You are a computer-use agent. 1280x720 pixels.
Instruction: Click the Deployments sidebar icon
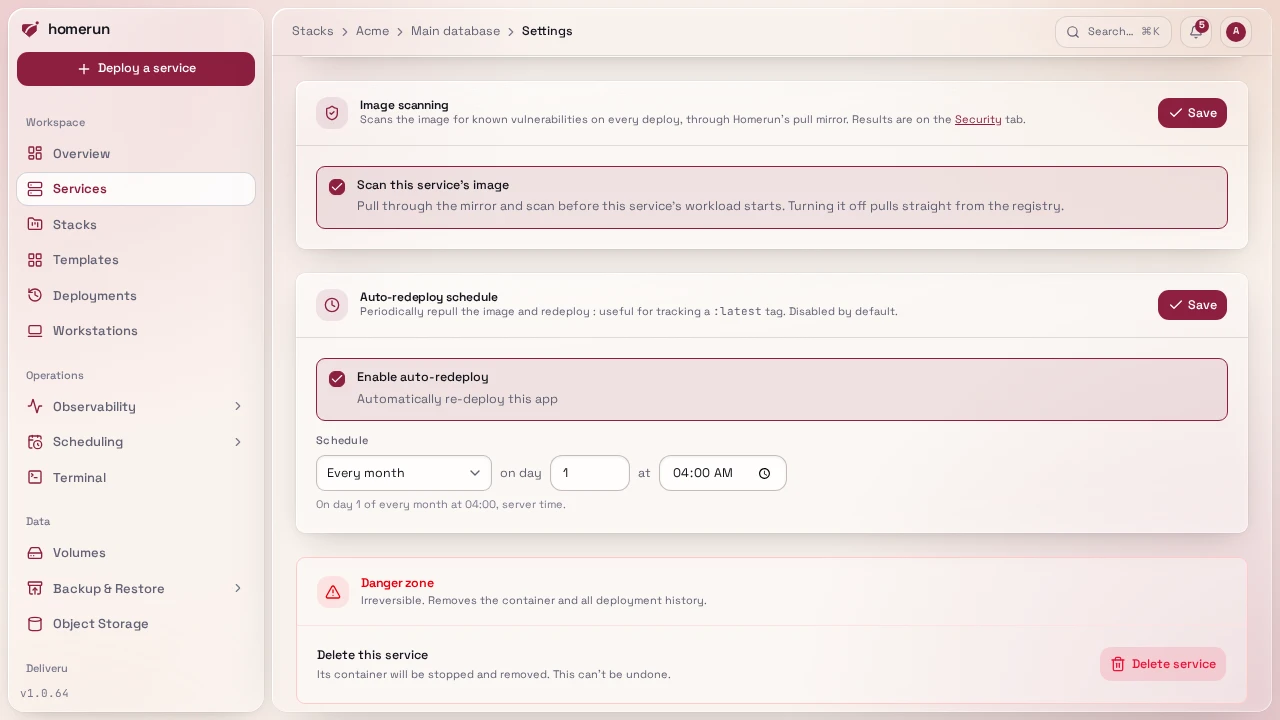coord(35,295)
